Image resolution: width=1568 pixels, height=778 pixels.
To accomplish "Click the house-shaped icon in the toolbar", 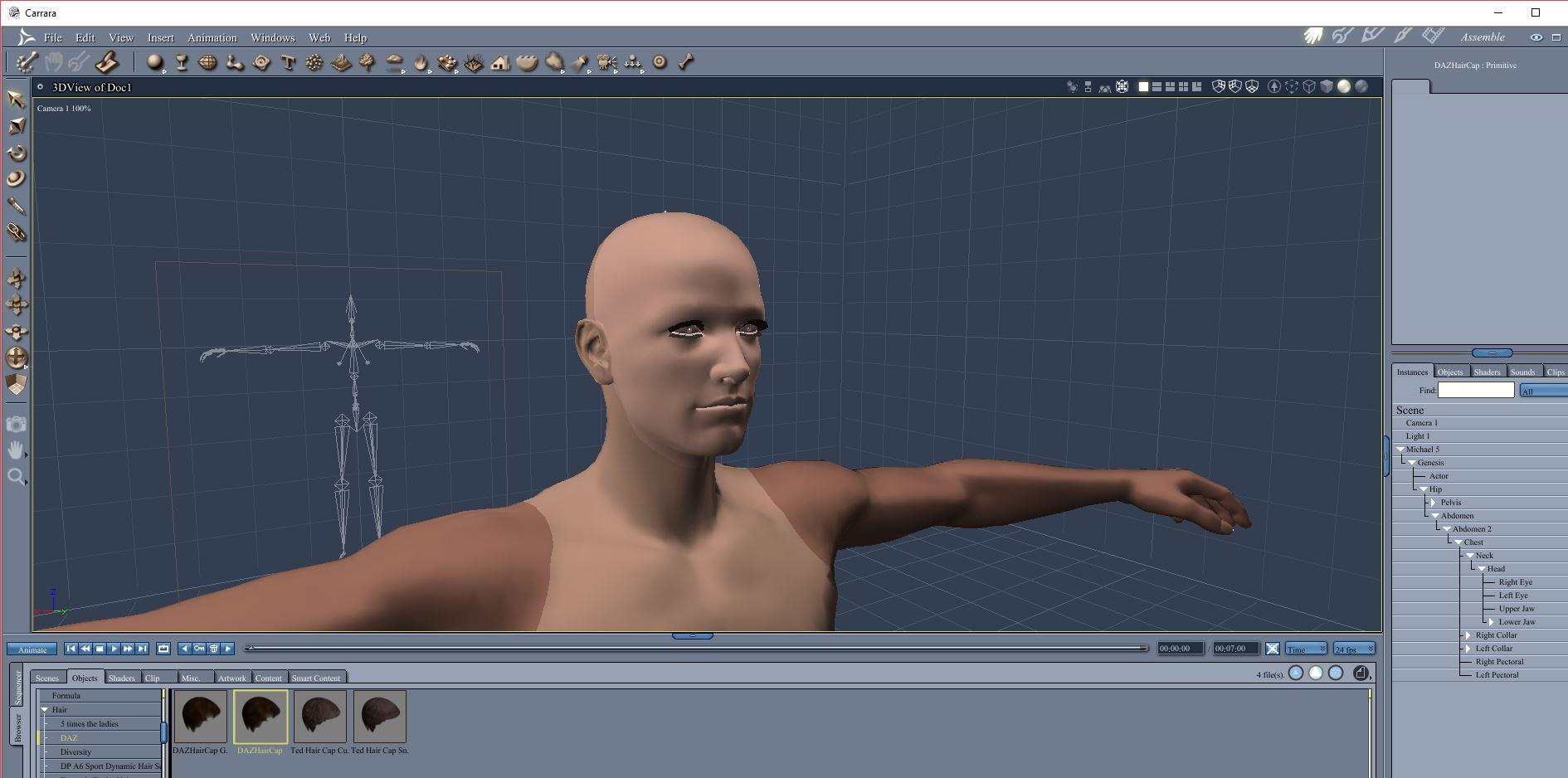I will (x=500, y=62).
